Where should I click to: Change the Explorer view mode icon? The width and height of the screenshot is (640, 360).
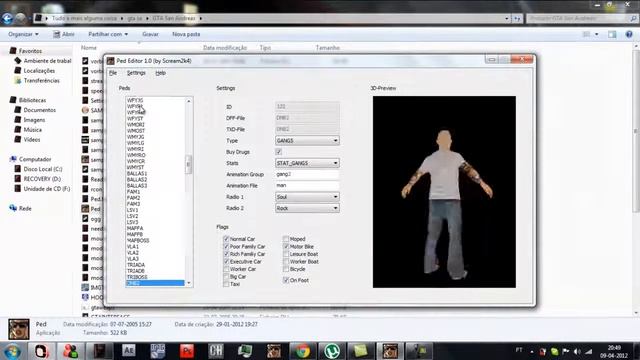[587, 34]
